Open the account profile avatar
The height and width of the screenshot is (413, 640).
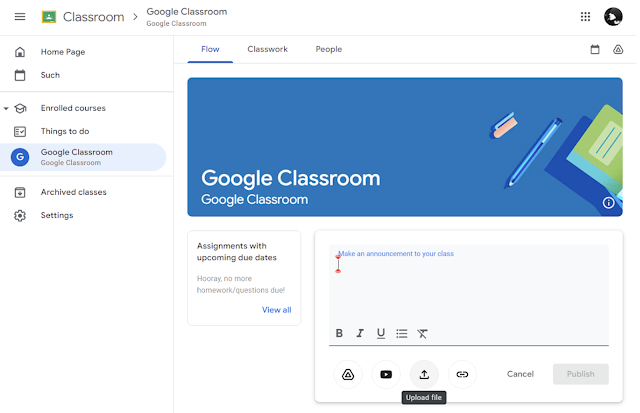613,17
